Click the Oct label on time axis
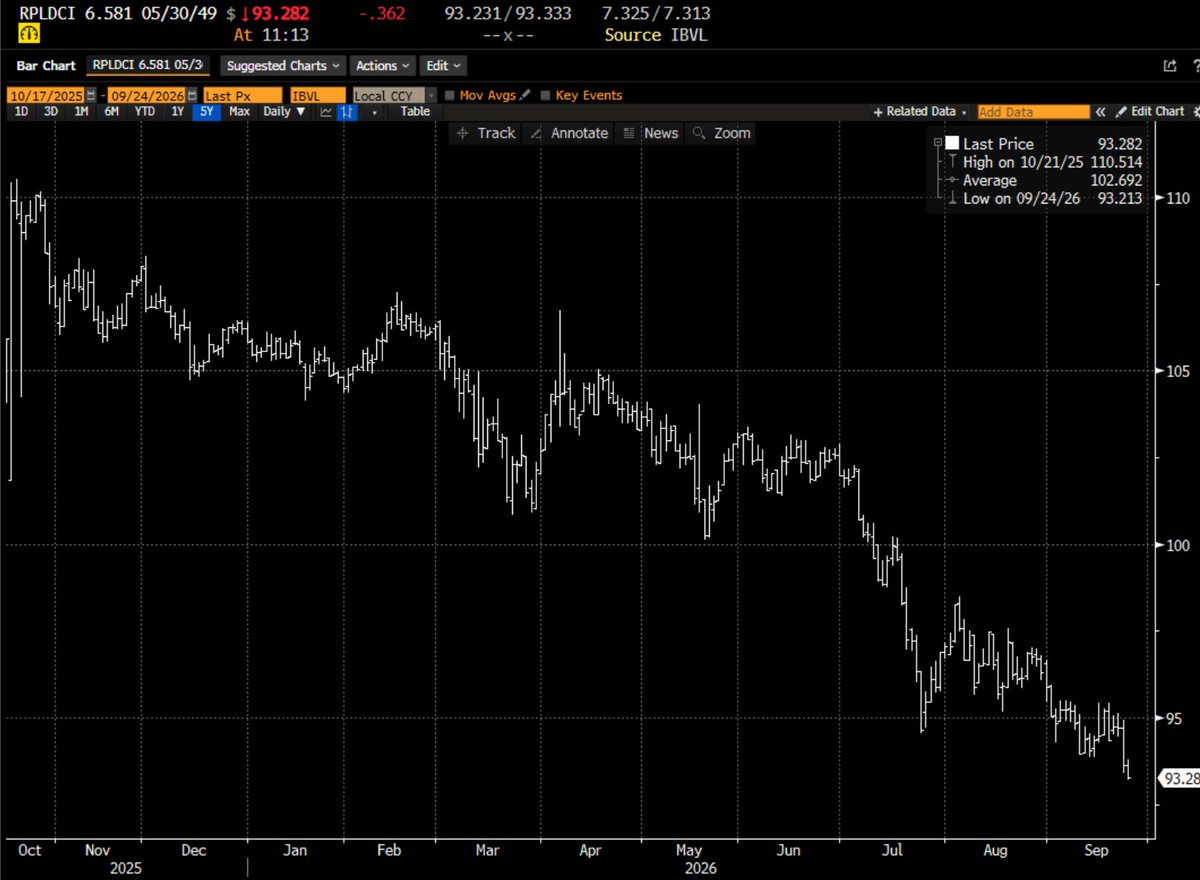This screenshot has width=1200, height=880. pos(29,850)
